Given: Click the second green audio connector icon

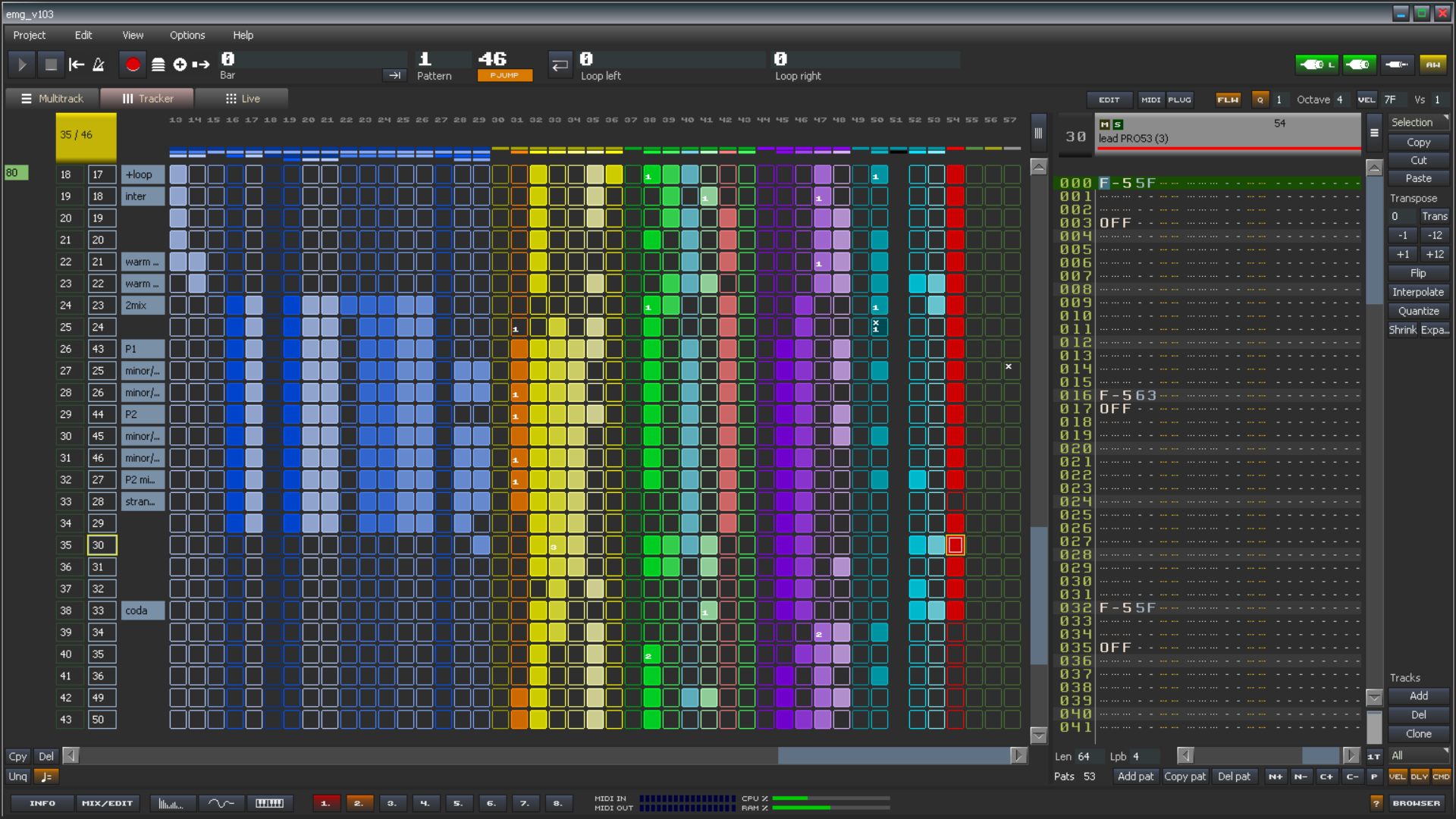Looking at the screenshot, I should (1360, 65).
